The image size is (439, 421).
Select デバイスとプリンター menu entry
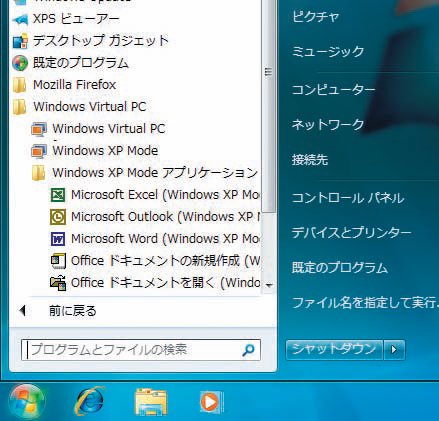[351, 232]
